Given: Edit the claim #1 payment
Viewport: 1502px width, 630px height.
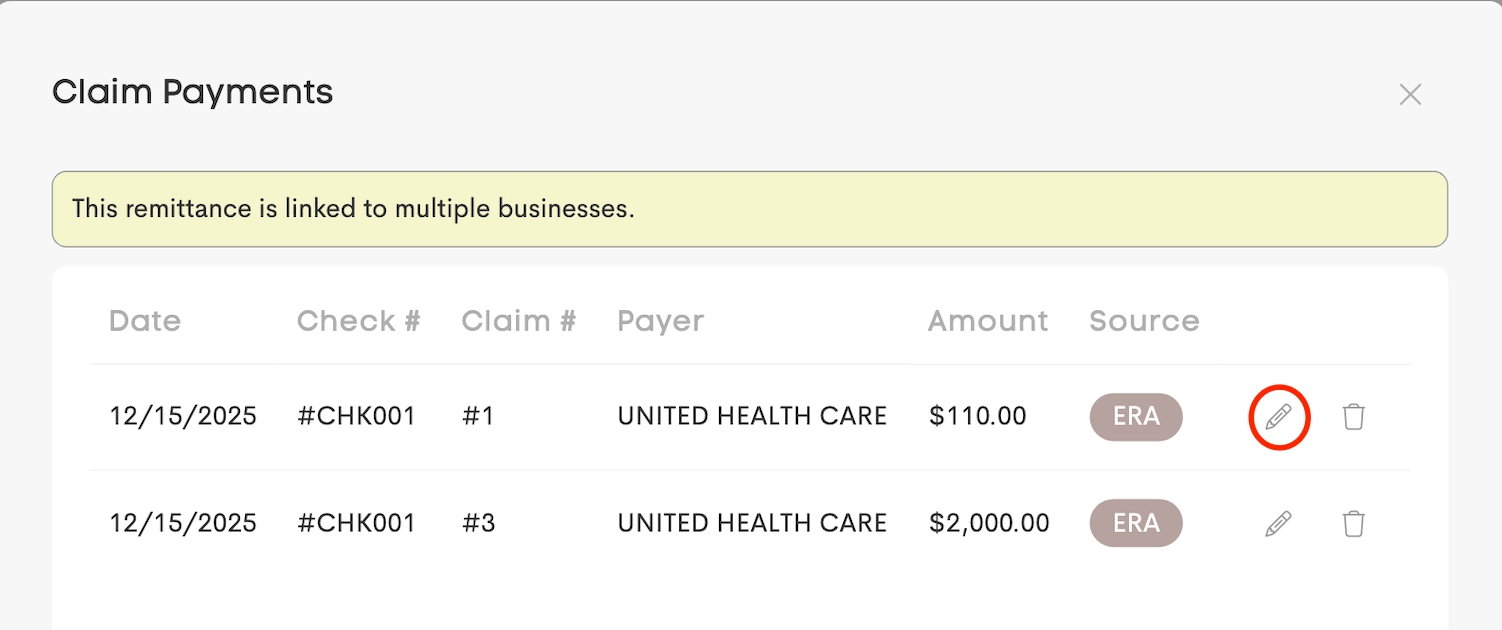Looking at the screenshot, I should click(1279, 417).
